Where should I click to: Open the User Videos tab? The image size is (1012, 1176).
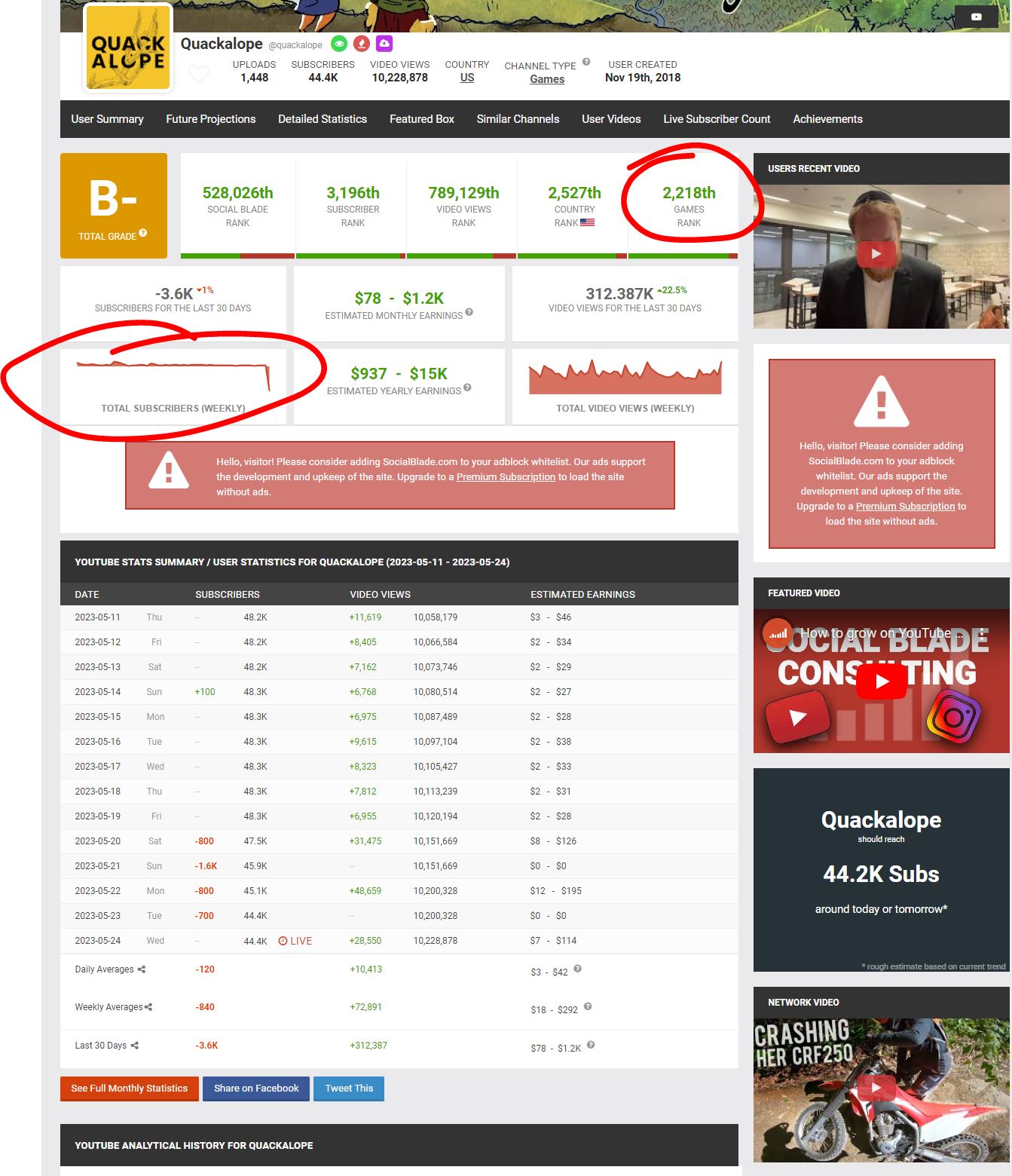(x=611, y=119)
